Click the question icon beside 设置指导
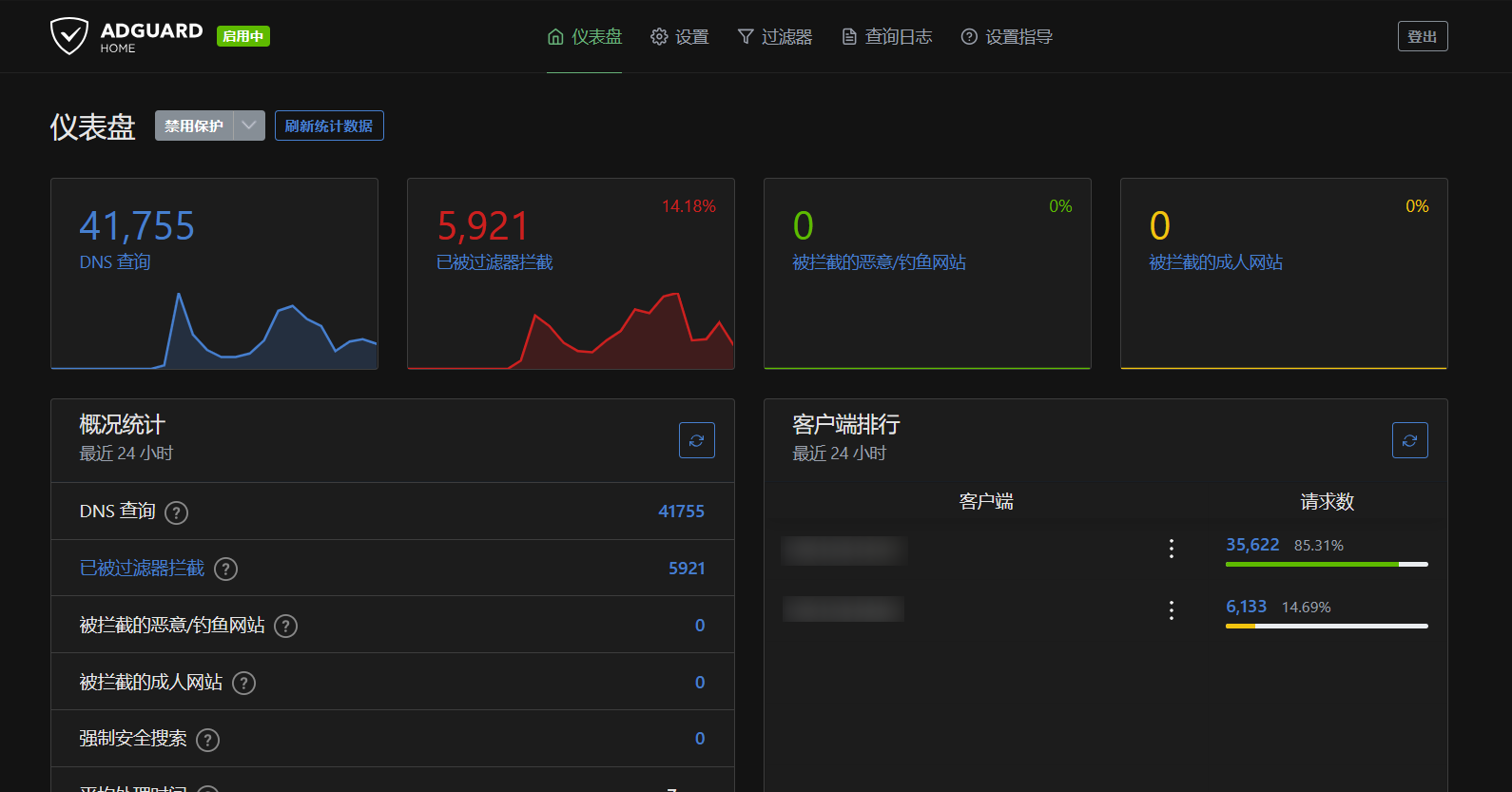The width and height of the screenshot is (1512, 792). point(969,37)
